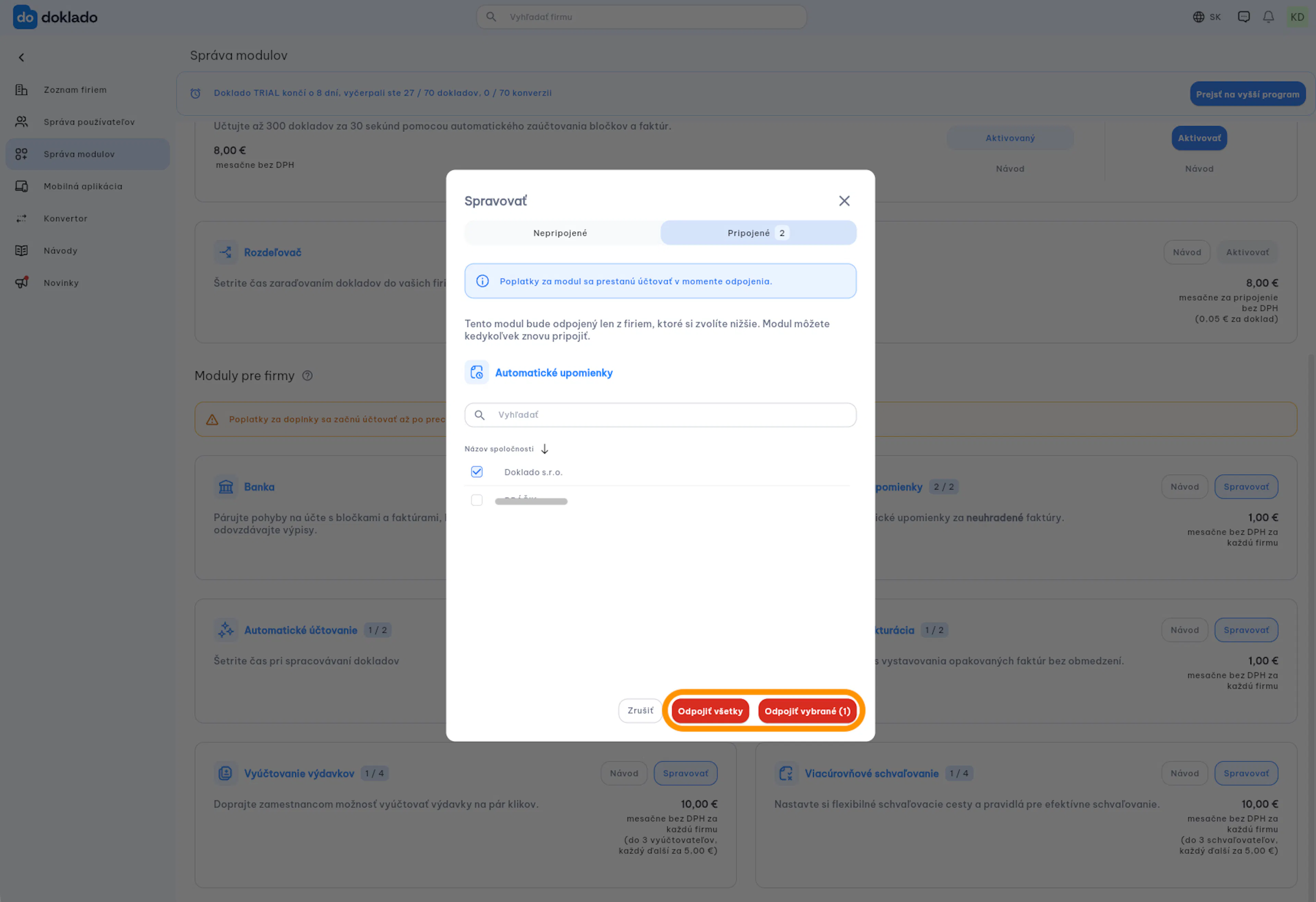Click the Aktivovaný status button
This screenshot has height=902, width=1316.
click(1010, 138)
